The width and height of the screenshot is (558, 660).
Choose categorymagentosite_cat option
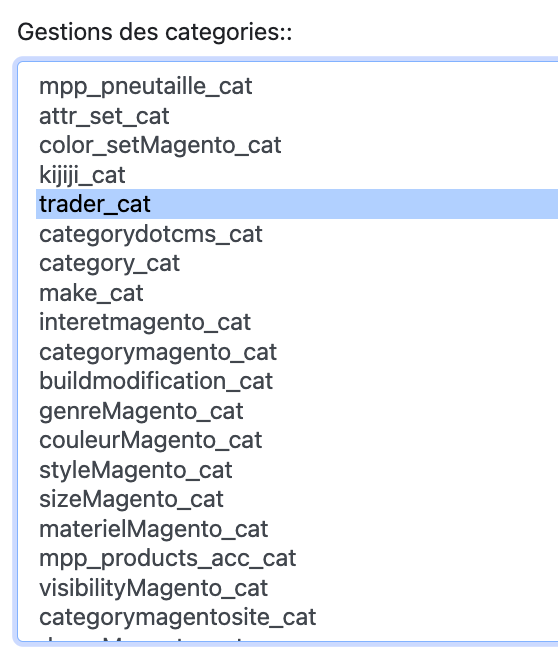[x=297, y=617]
